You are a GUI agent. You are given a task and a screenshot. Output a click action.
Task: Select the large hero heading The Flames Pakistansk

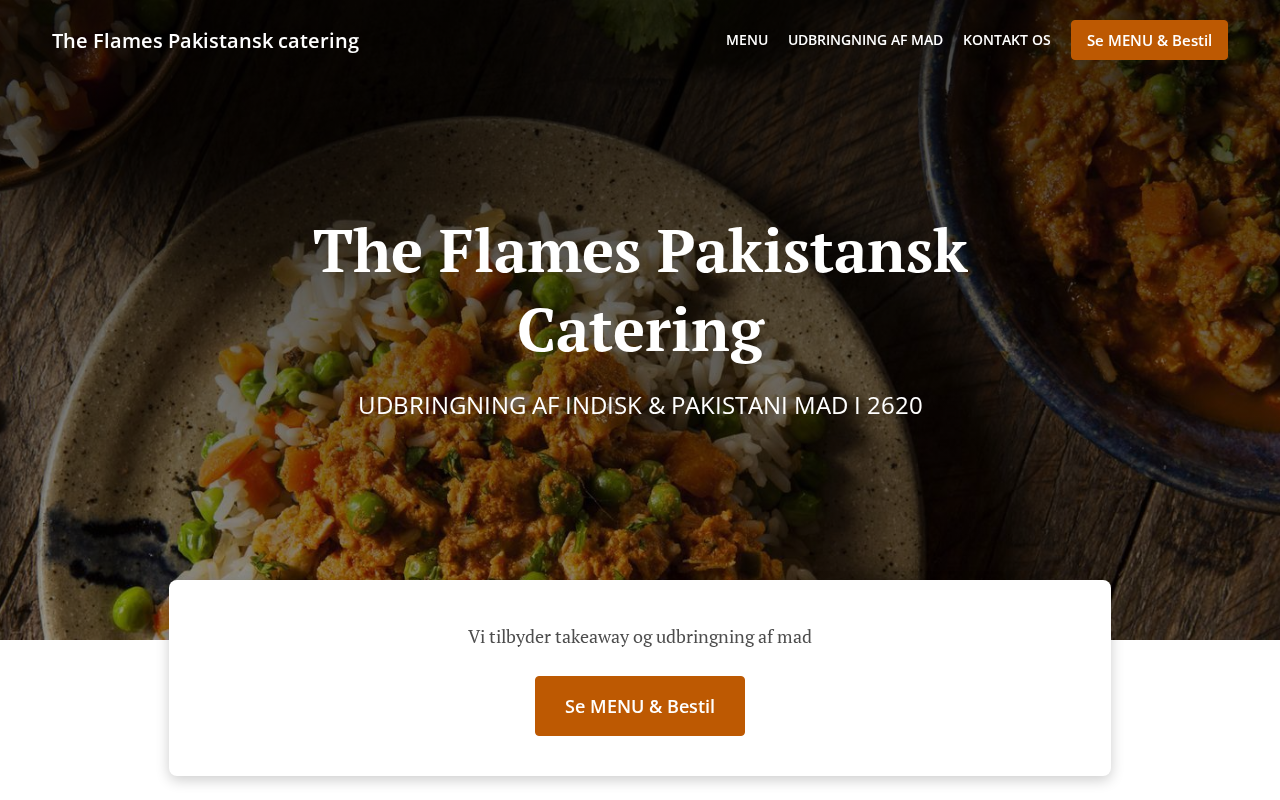click(x=640, y=250)
